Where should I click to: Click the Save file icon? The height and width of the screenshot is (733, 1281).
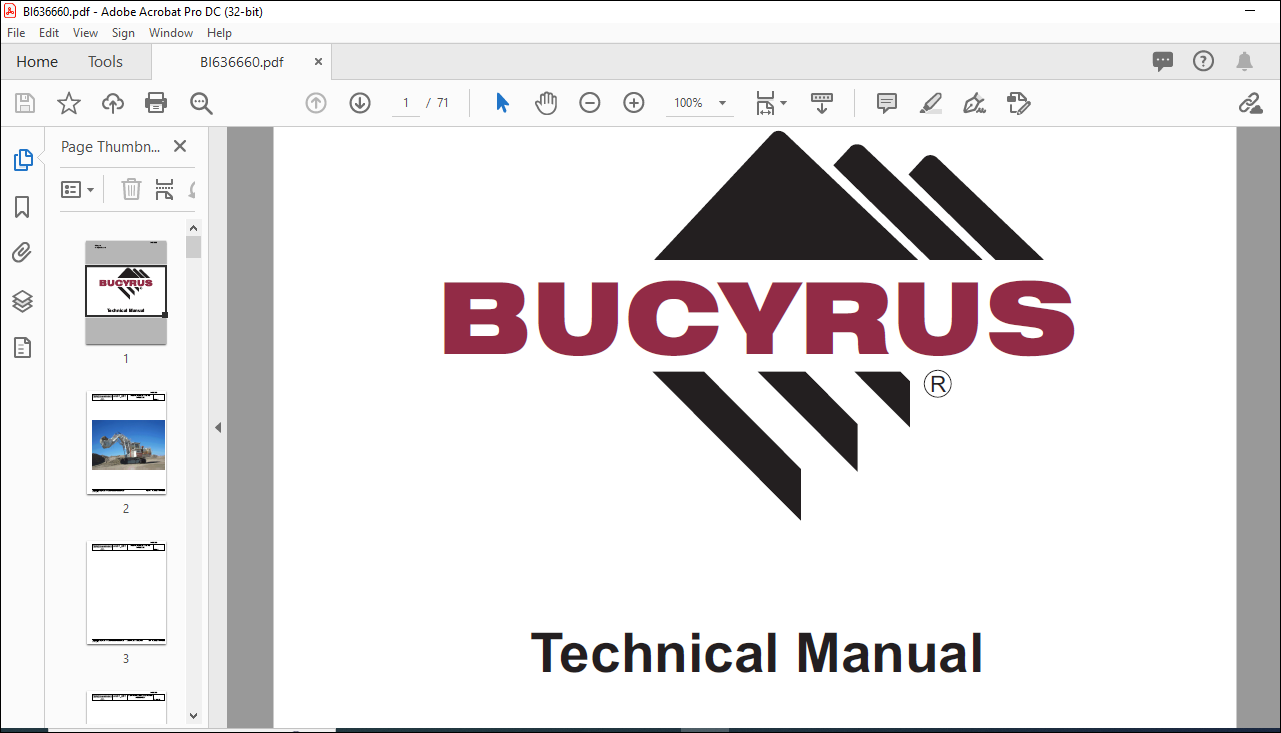(25, 103)
